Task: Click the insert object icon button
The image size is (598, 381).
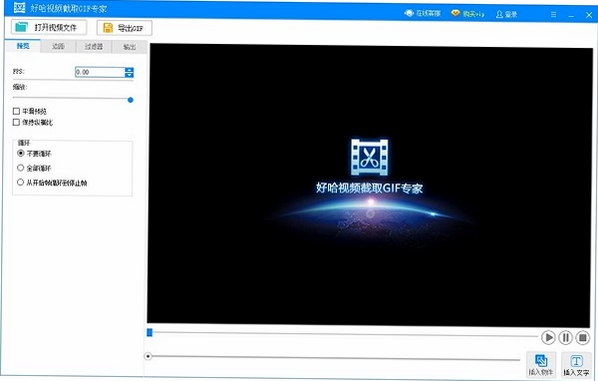Action: [541, 364]
